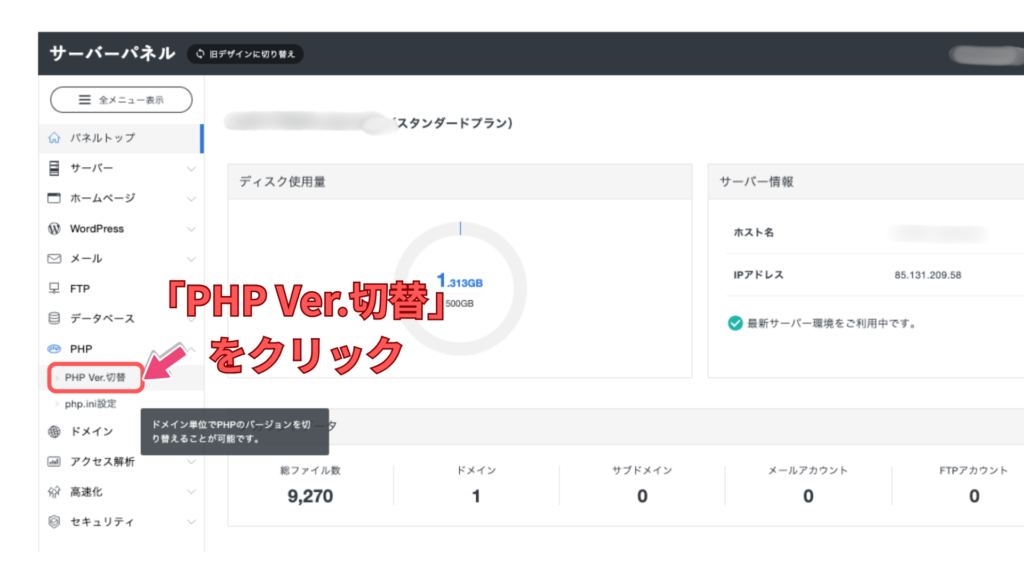Expand the サーバー menu chevron
This screenshot has width=1024, height=576.
(x=191, y=169)
